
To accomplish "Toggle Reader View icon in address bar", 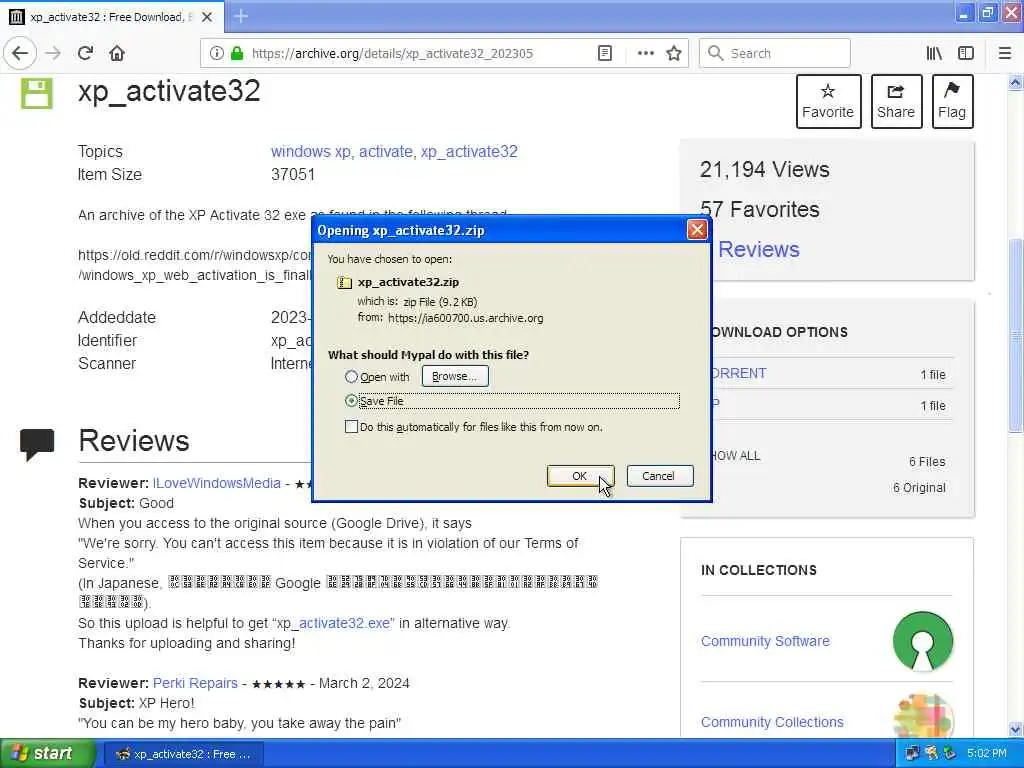I will point(605,53).
